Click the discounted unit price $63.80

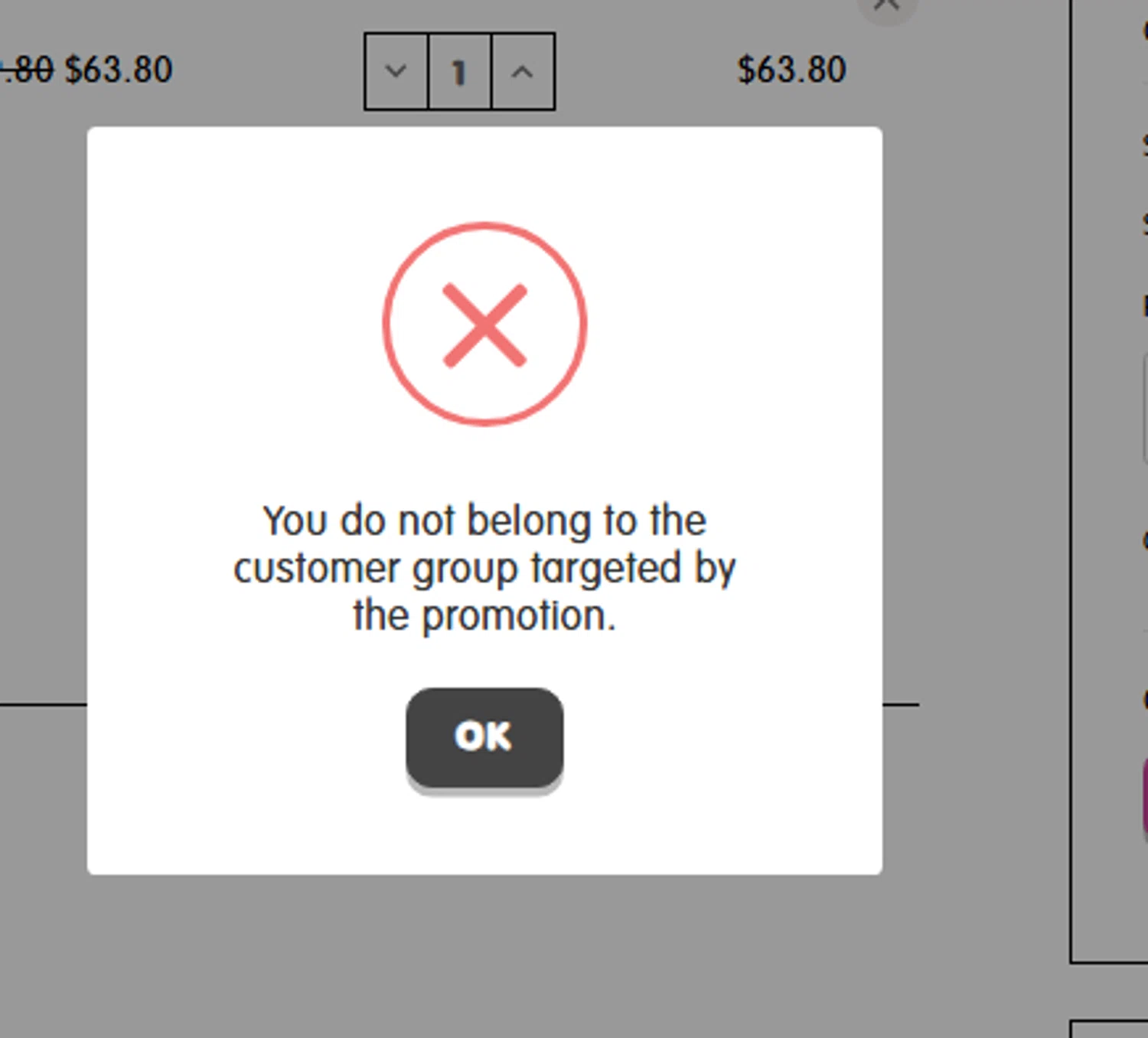[x=119, y=70]
